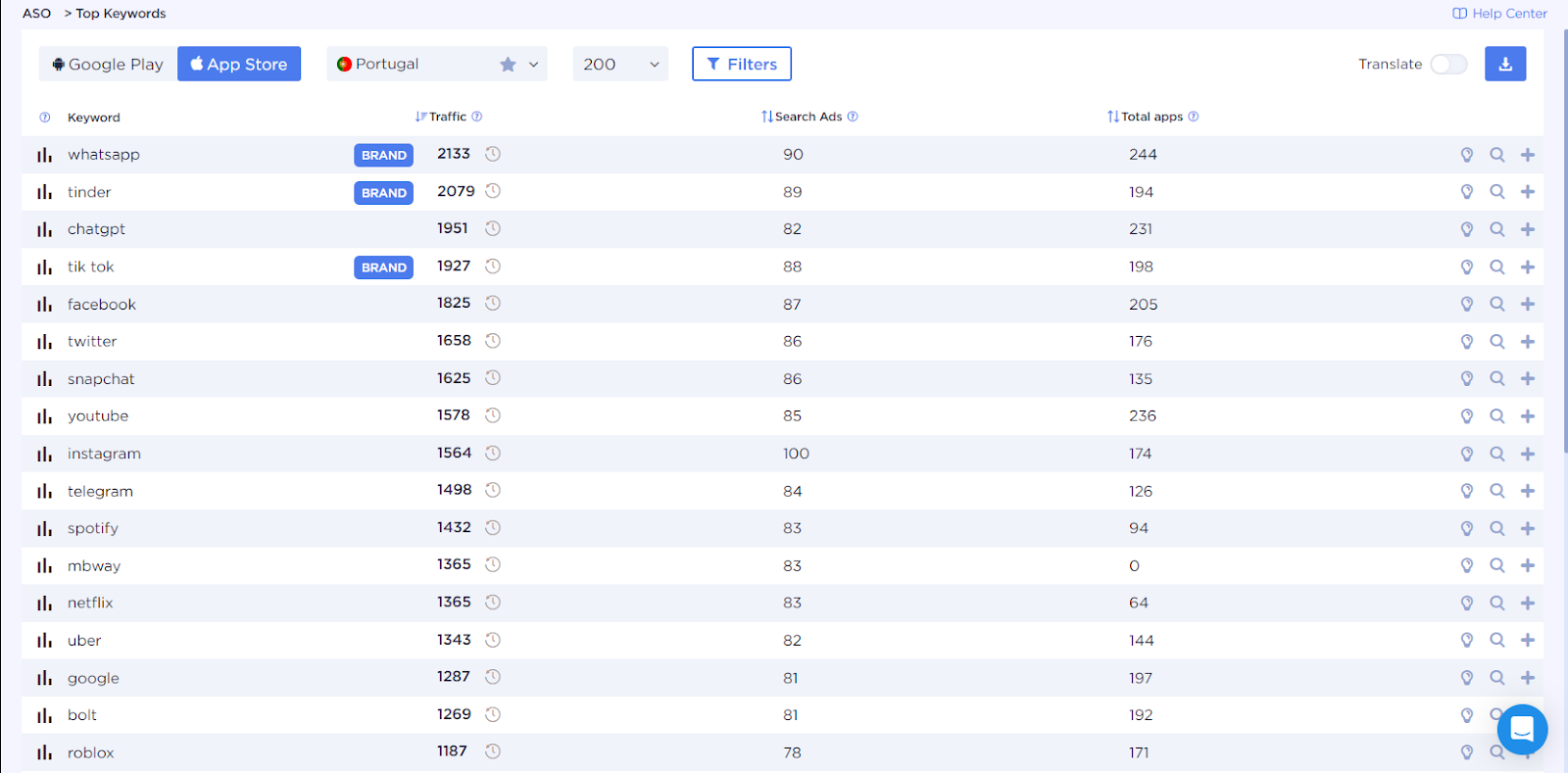Click lightbulb suggestion icon in facebook row
Viewport: 1568px width, 773px height.
pyautogui.click(x=1467, y=304)
